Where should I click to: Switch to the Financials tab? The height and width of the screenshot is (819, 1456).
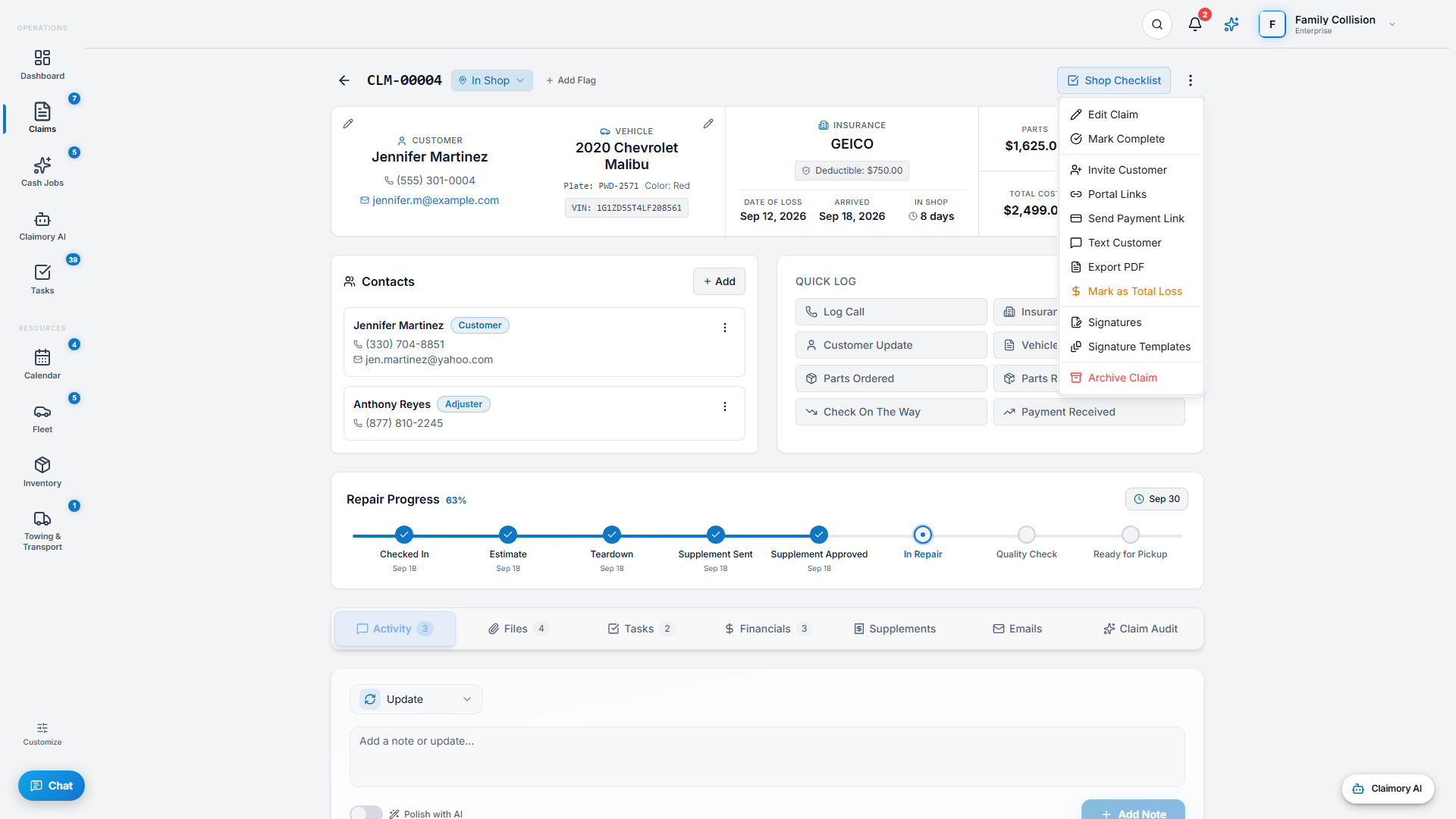point(767,629)
